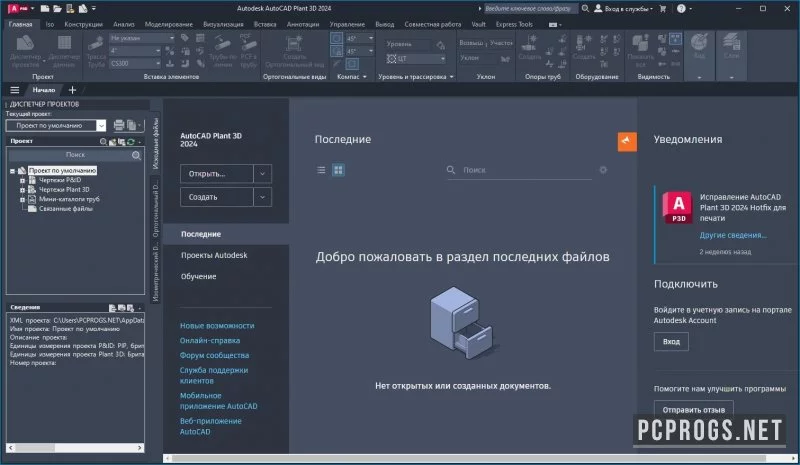Open the dropdown arrow next to Создать
This screenshot has height=465, width=800.
point(262,197)
